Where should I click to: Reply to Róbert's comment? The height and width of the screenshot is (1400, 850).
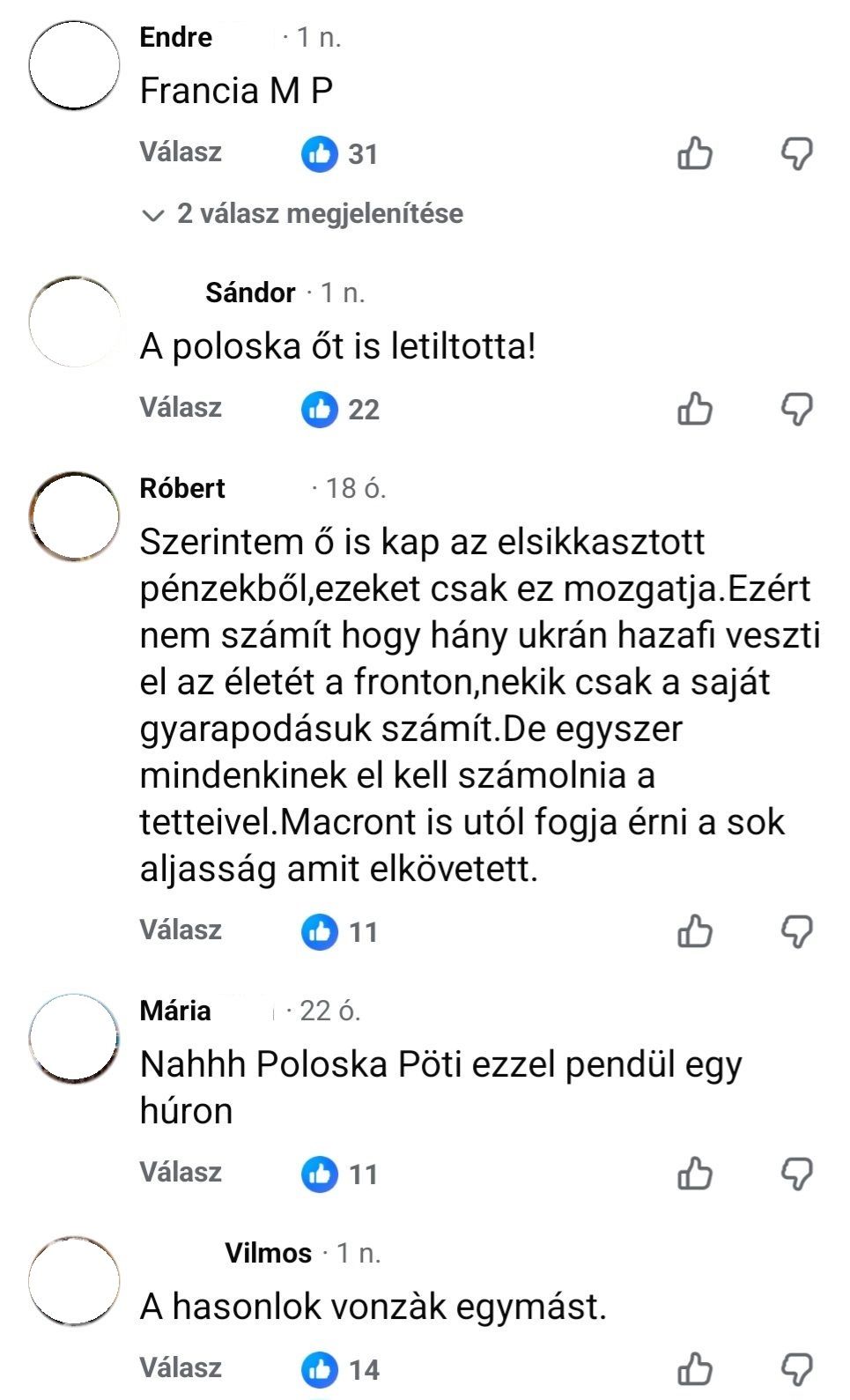181,930
